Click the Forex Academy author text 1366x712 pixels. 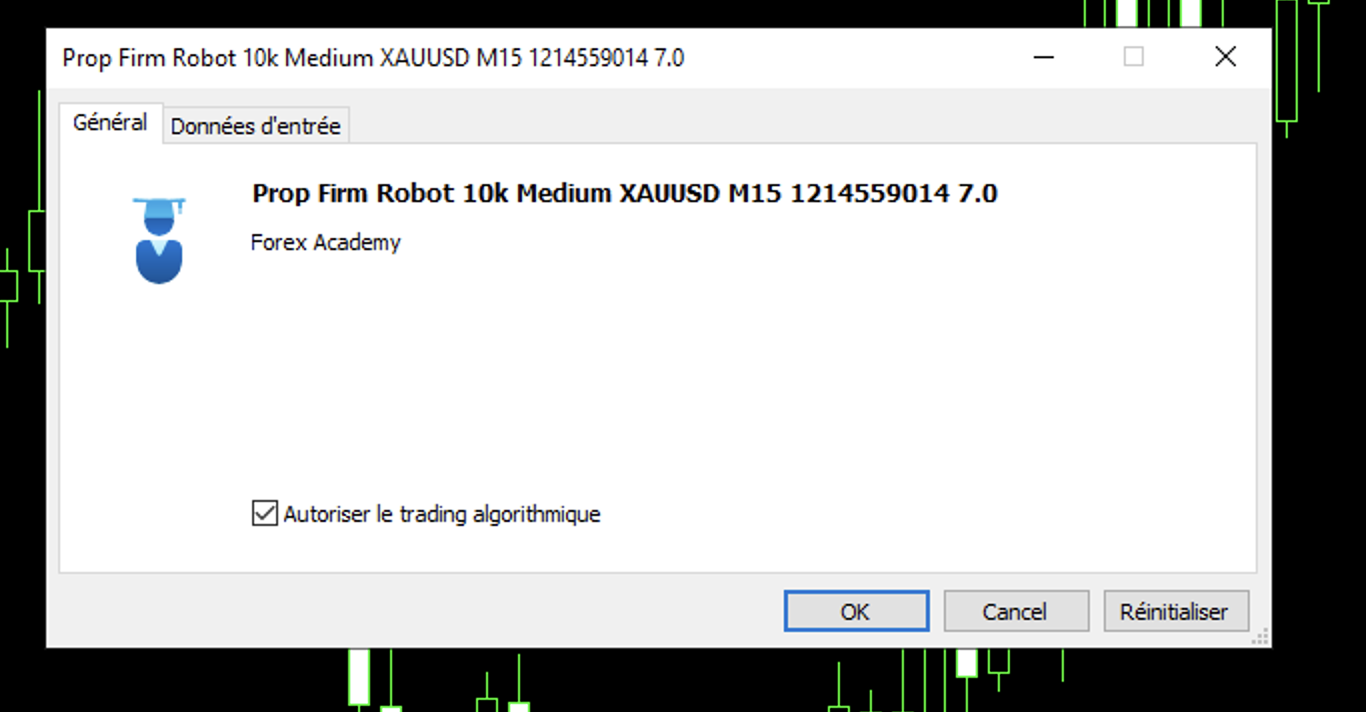(x=326, y=242)
